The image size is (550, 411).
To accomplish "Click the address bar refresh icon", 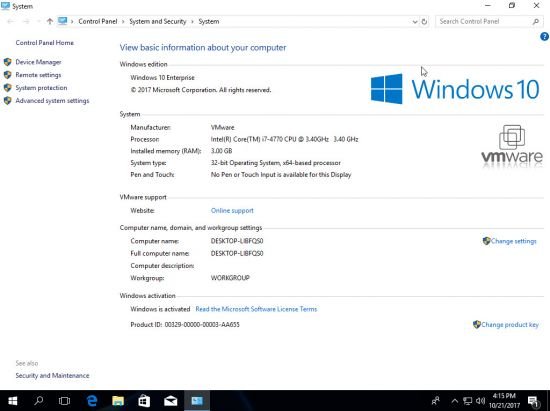I will point(424,22).
